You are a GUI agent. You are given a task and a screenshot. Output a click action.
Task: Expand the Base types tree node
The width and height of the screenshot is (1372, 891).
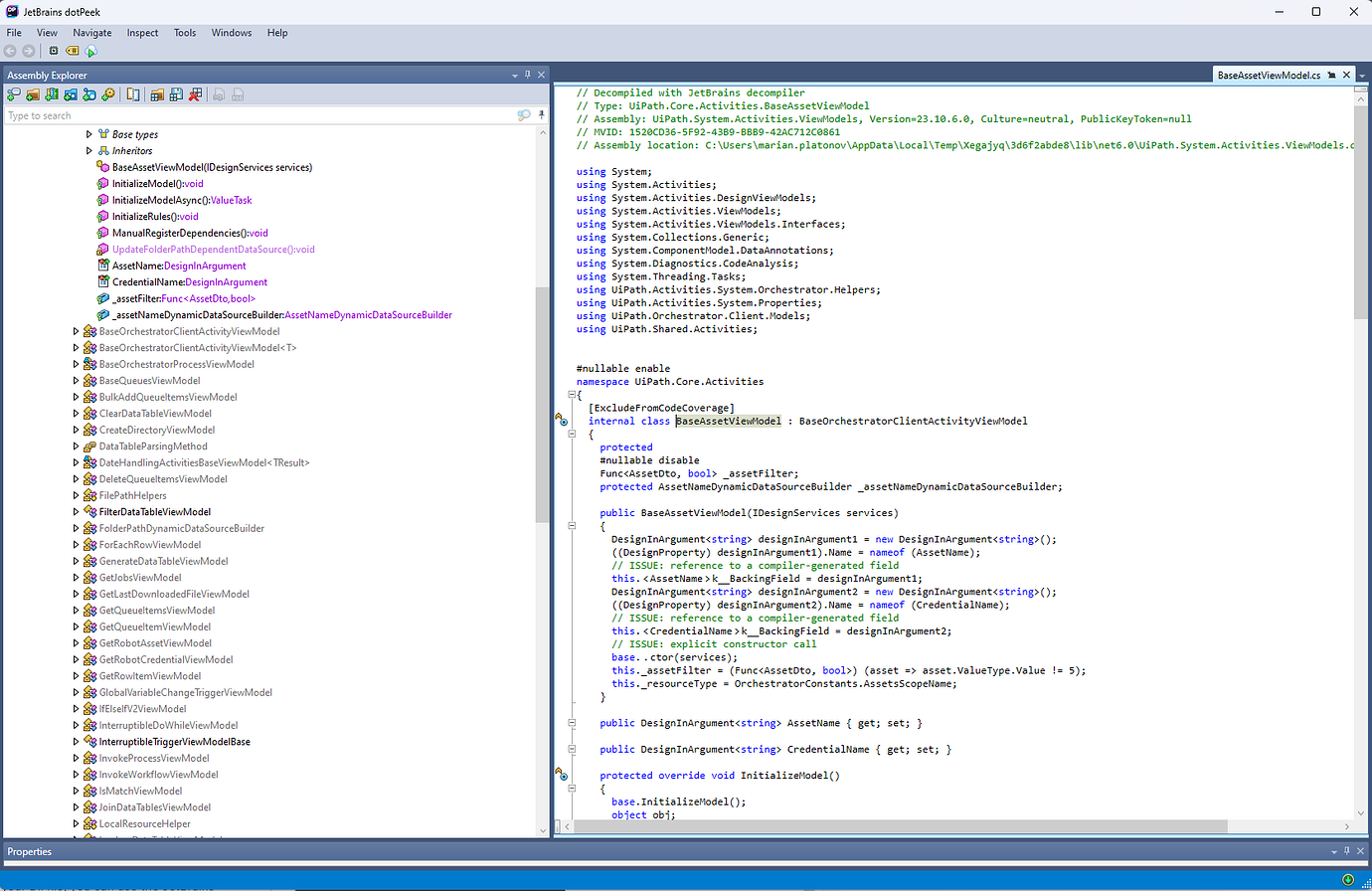tap(88, 134)
